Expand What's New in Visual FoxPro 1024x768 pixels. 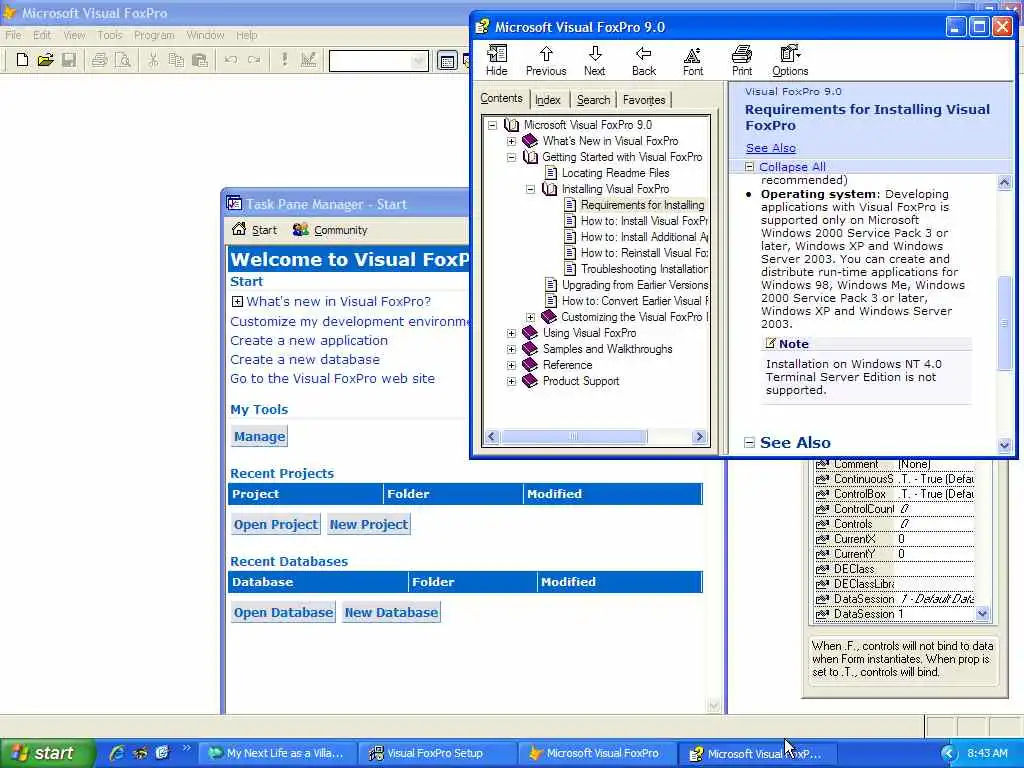(x=511, y=141)
